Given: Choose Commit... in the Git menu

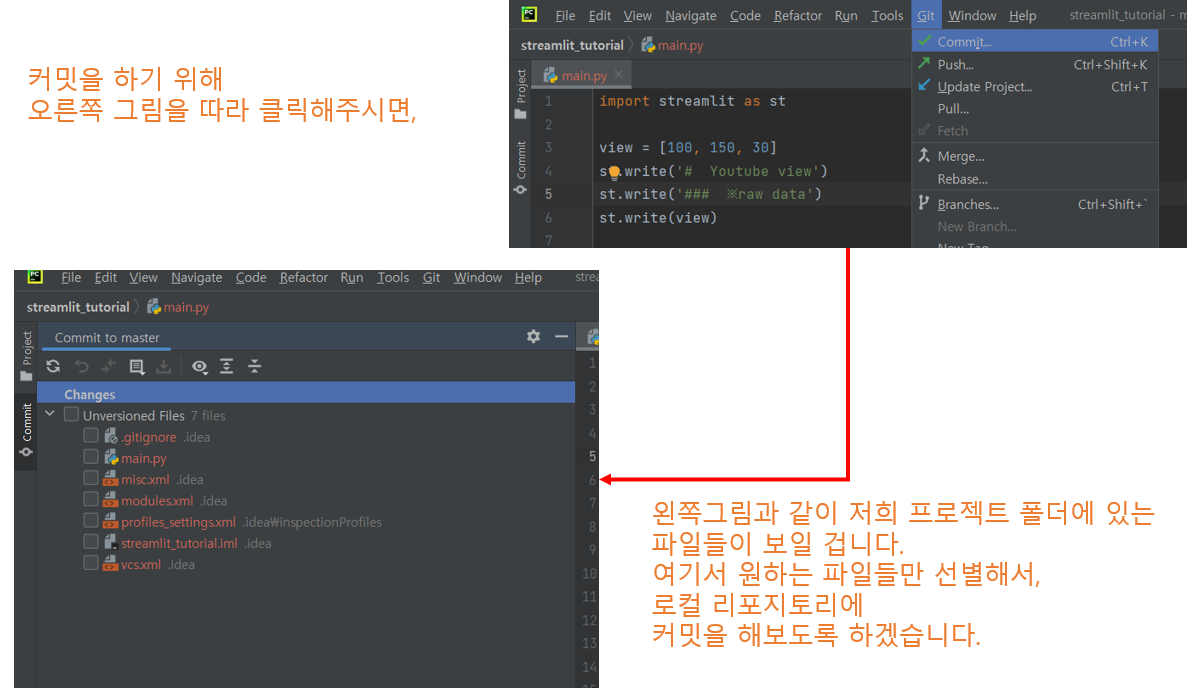Looking at the screenshot, I should click(1035, 41).
